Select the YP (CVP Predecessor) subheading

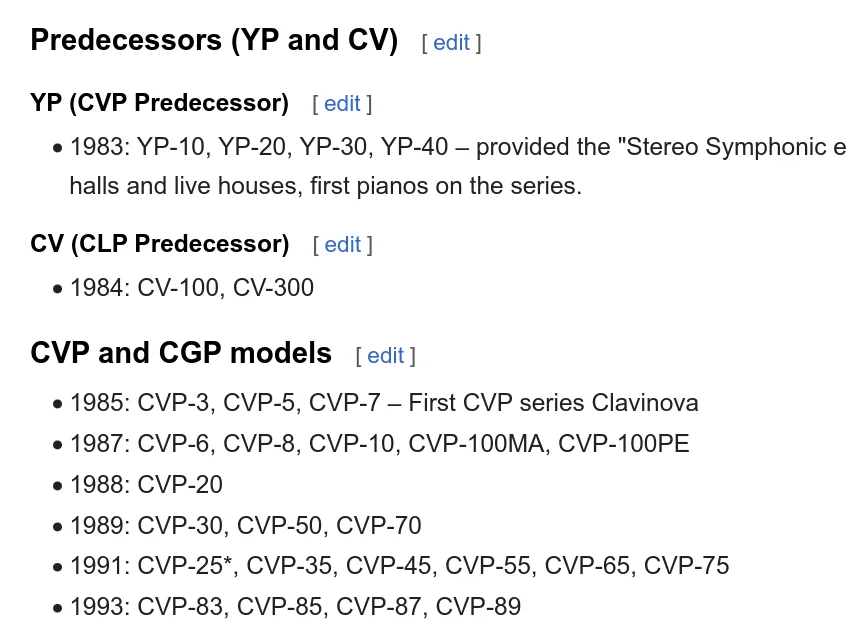[x=160, y=103]
